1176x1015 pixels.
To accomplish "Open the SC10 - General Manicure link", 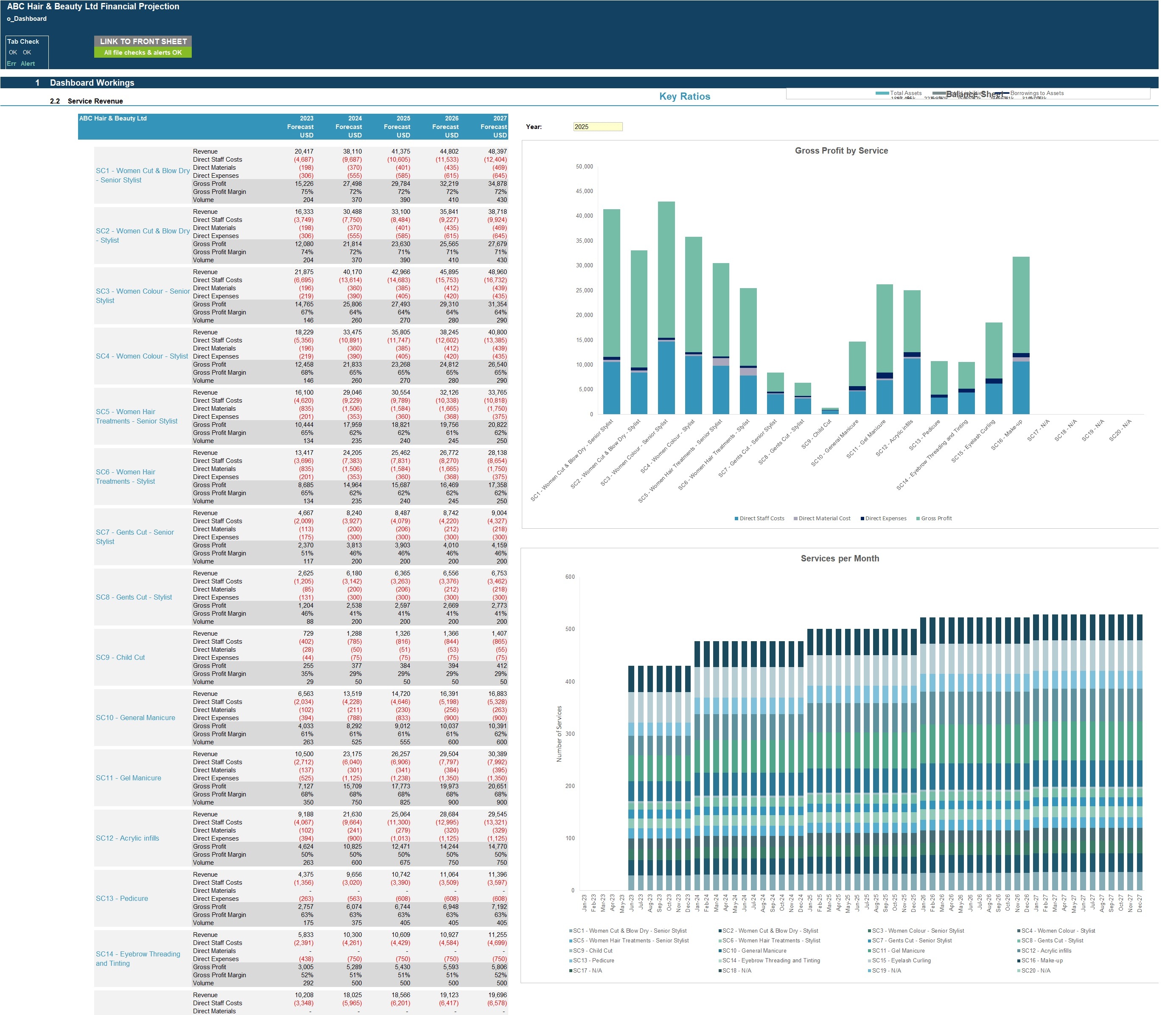I will 135,718.
